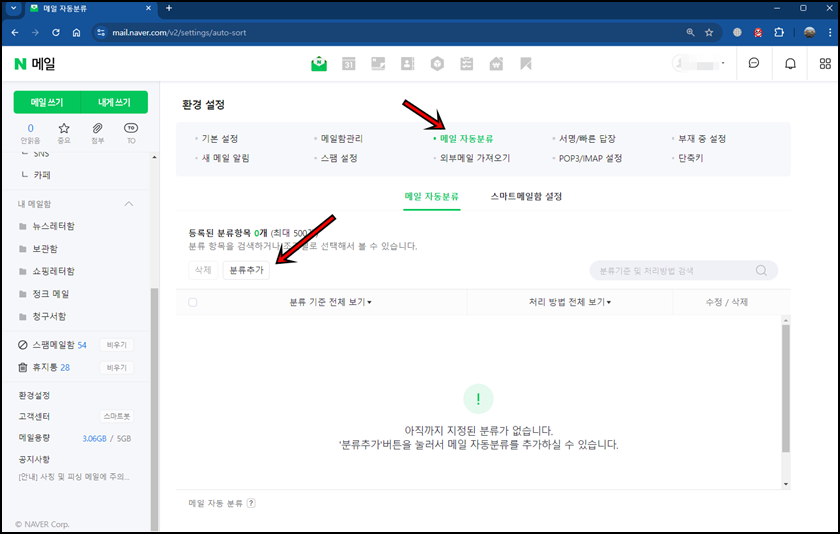The image size is (840, 534).
Task: Click the 삭제 button above the table
Action: pyautogui.click(x=203, y=270)
